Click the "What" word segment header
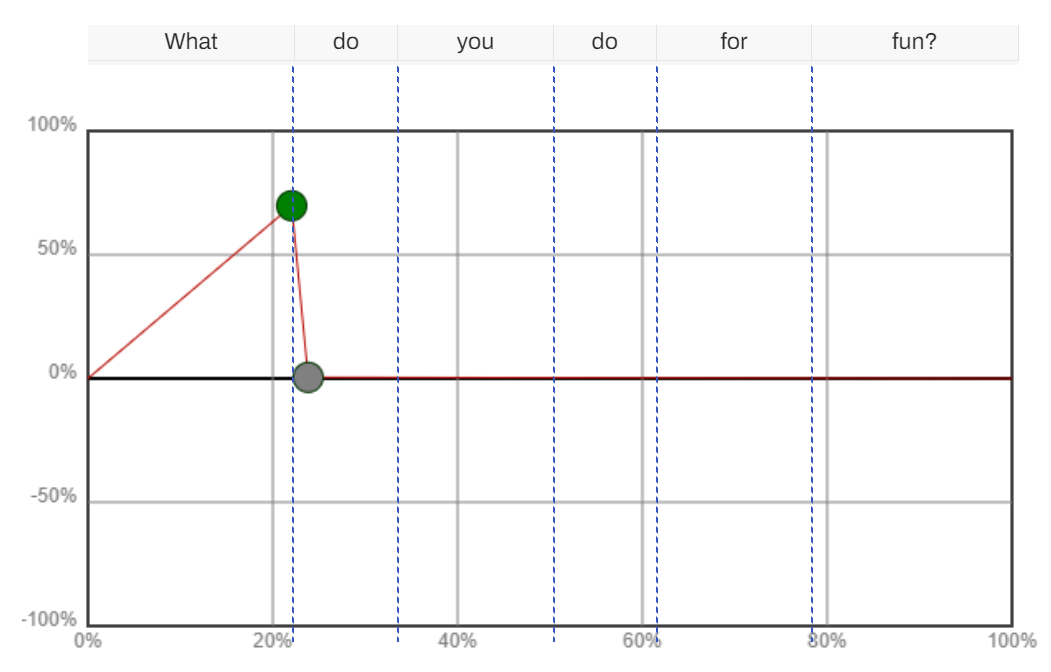 point(191,42)
